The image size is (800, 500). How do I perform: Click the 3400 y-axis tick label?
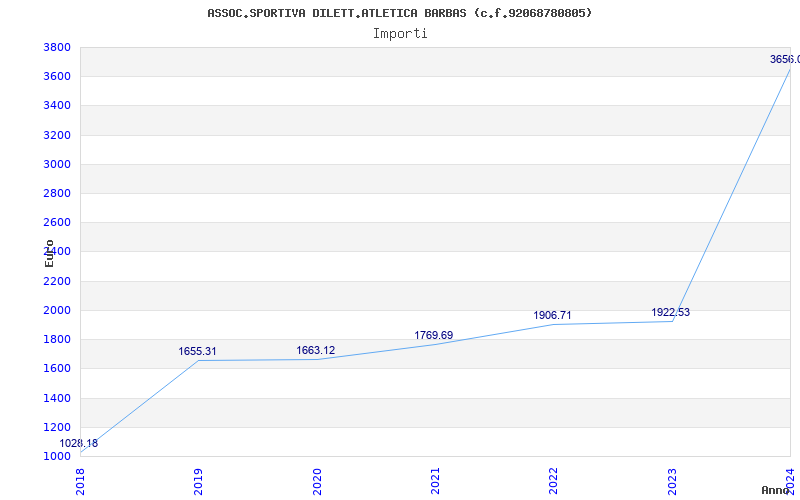tap(57, 106)
